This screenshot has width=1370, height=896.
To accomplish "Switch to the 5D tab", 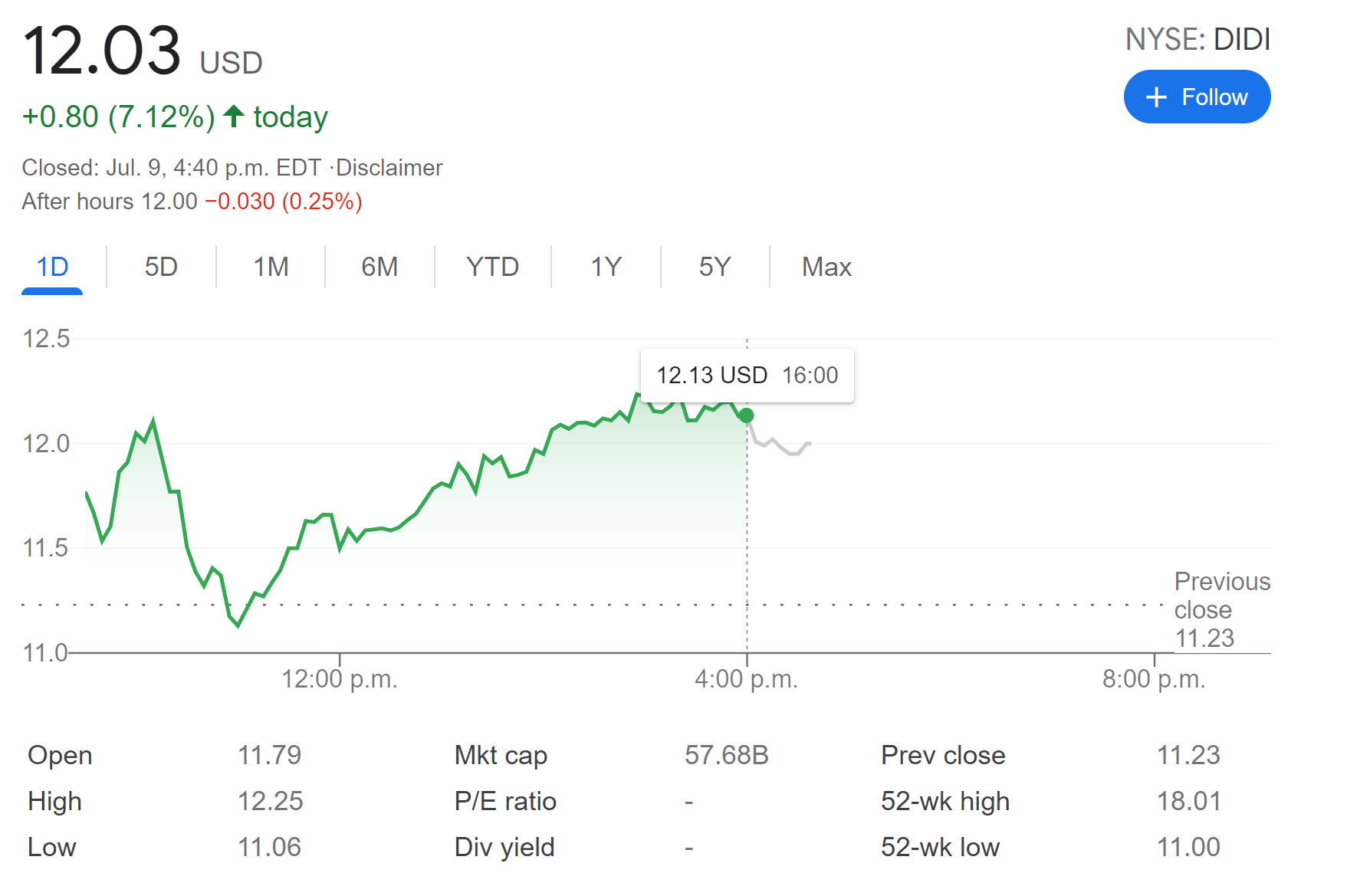I will tap(161, 267).
